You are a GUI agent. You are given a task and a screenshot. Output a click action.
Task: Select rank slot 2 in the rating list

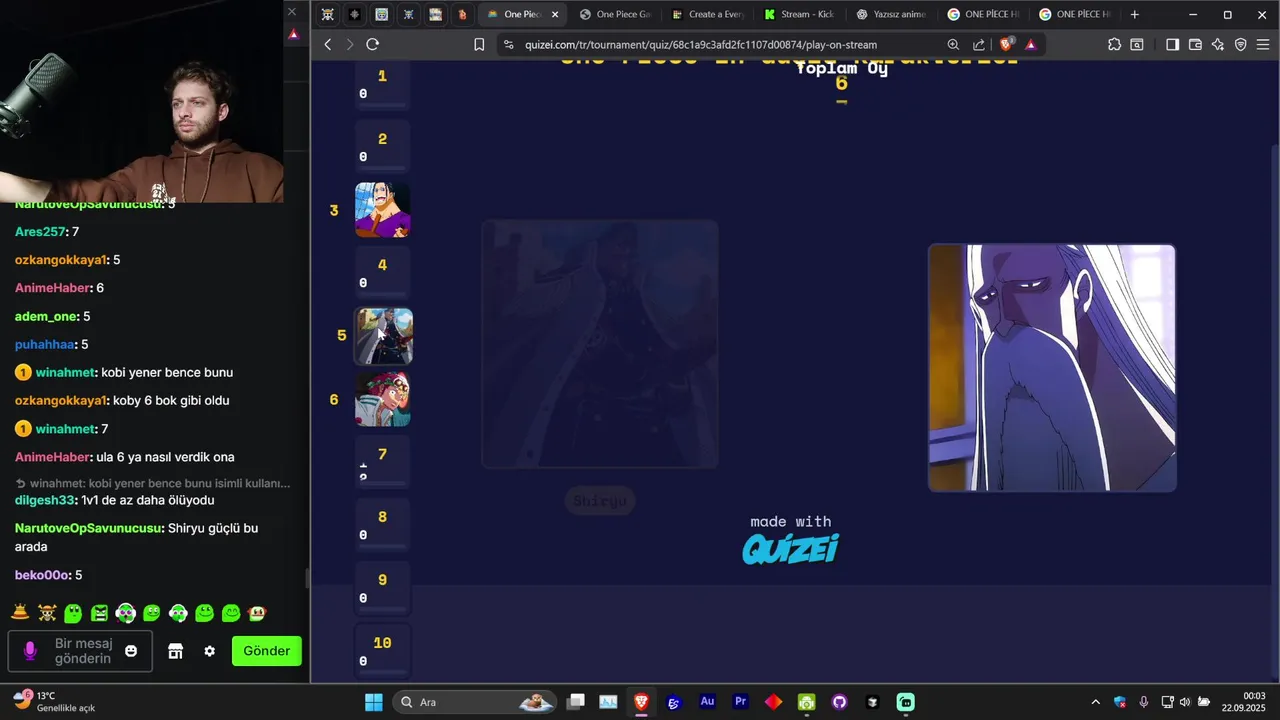tap(382, 147)
